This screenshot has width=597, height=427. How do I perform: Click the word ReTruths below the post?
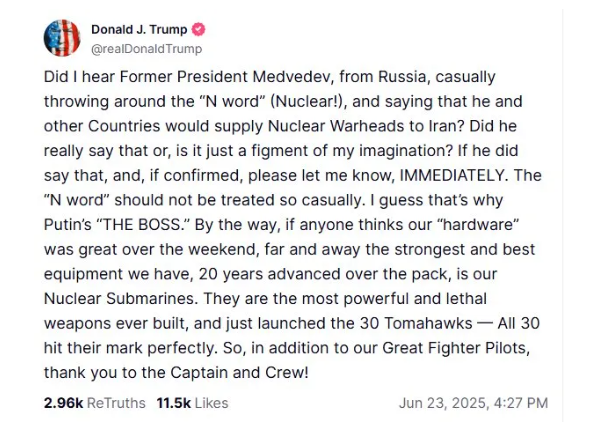(116, 403)
